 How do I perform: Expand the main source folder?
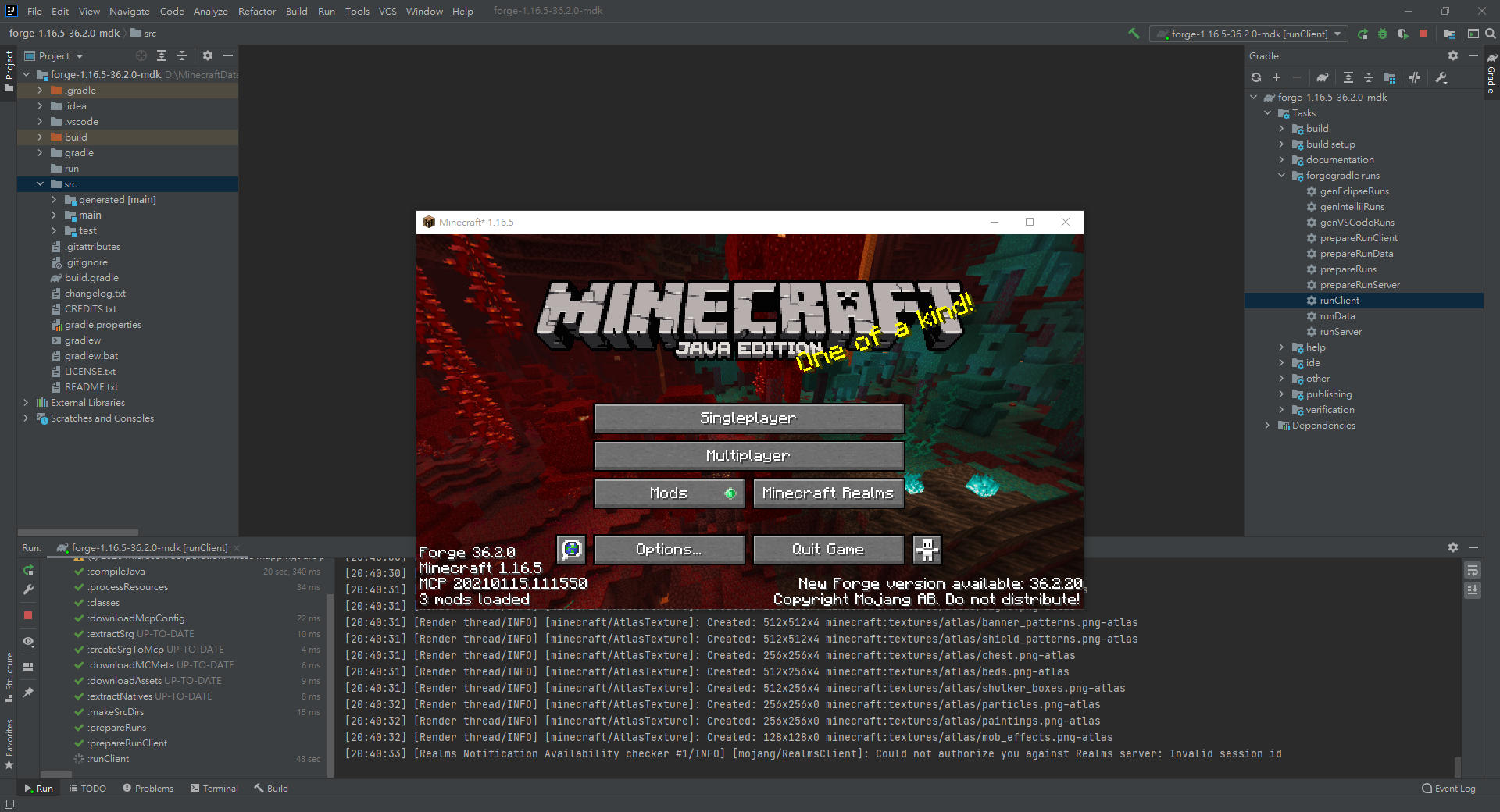click(x=54, y=215)
